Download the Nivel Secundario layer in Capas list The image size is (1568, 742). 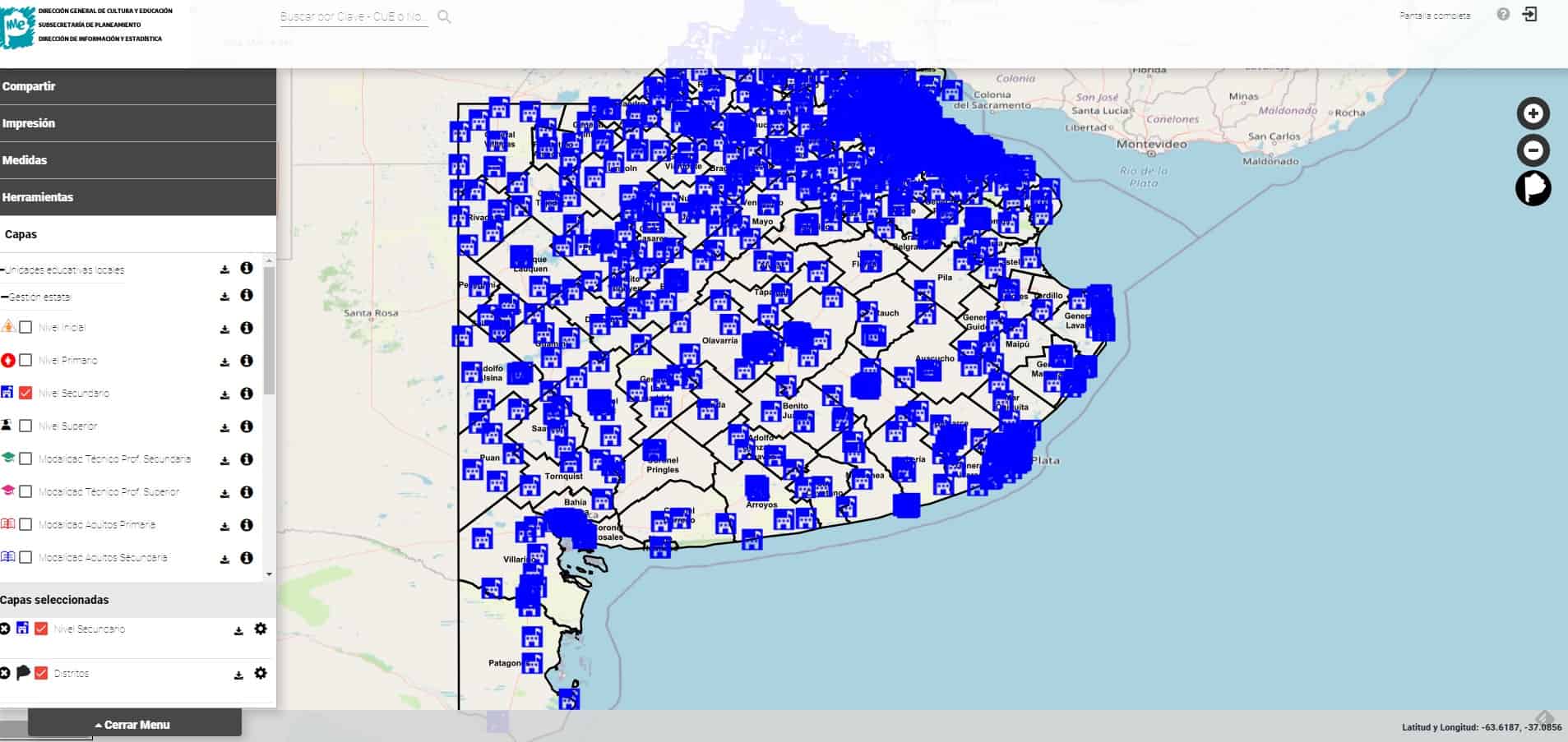(224, 394)
